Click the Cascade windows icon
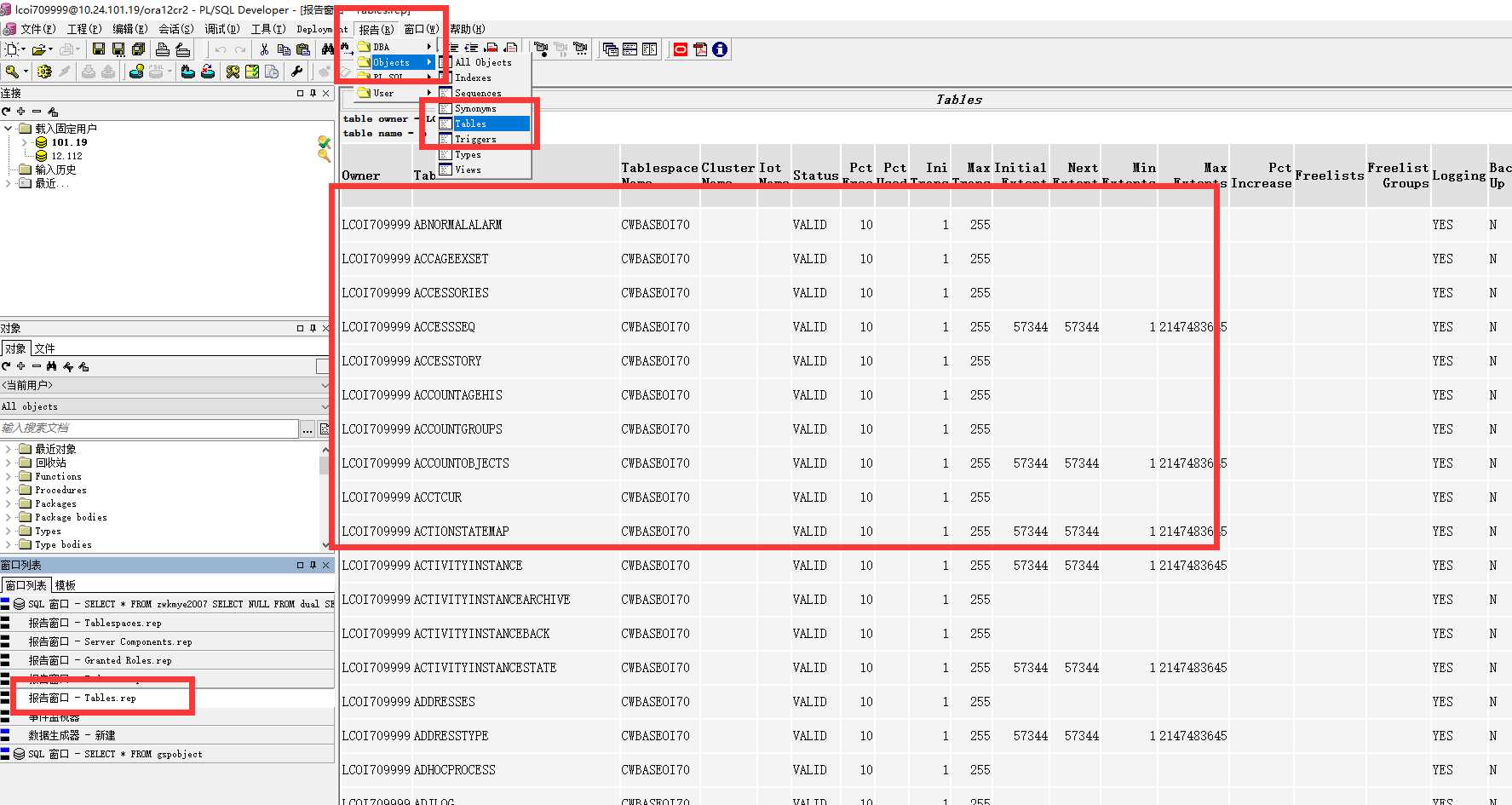 611,49
